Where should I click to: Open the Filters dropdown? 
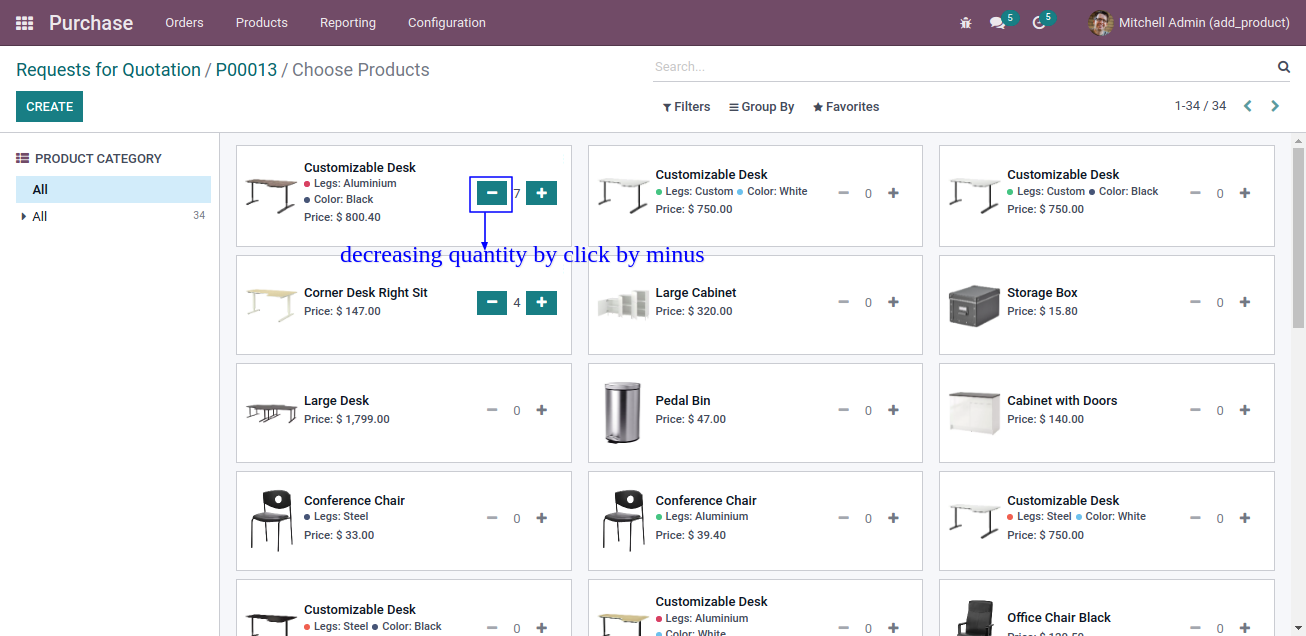tap(687, 107)
